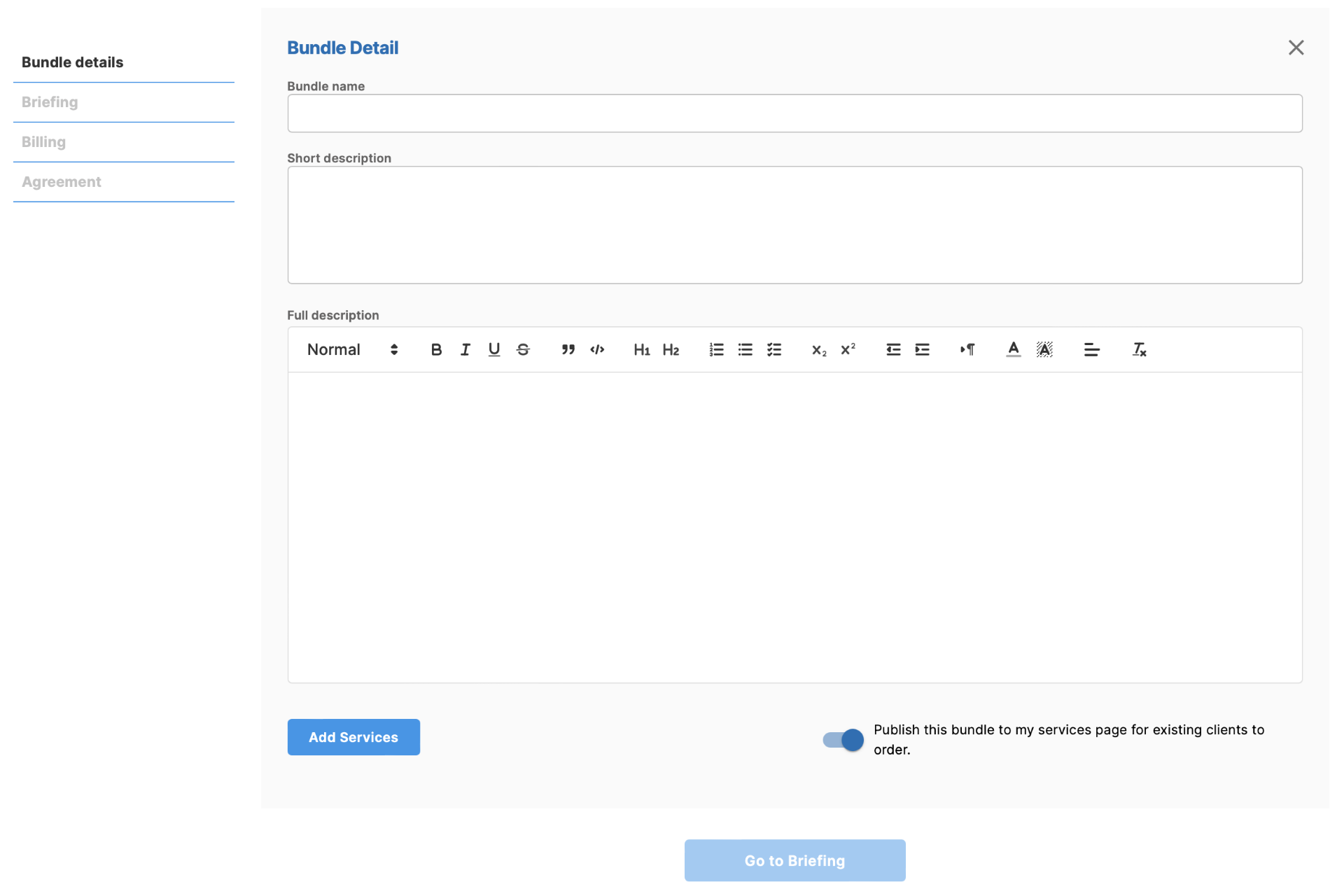The width and height of the screenshot is (1344, 896).
Task: Insert a checklist
Action: 774,349
